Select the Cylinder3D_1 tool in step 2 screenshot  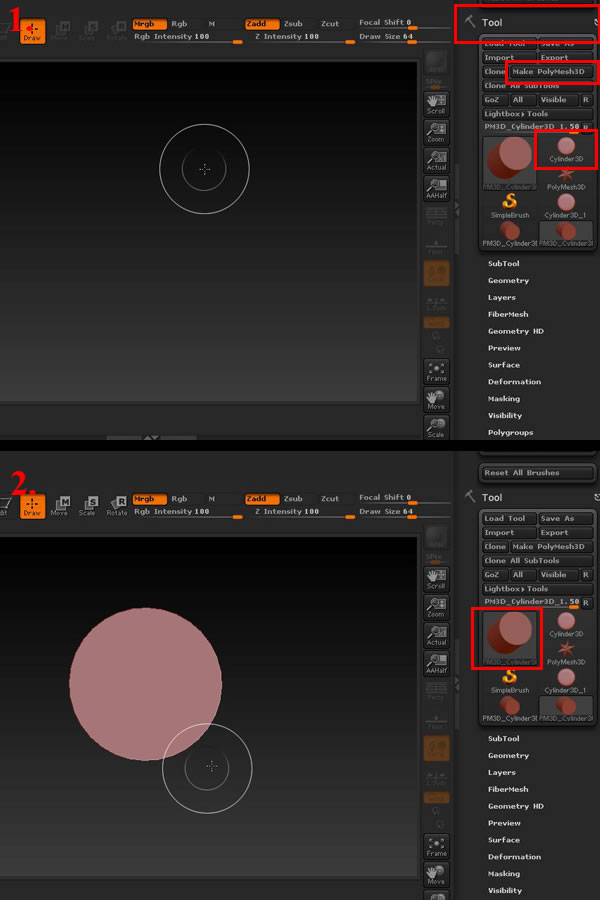click(x=566, y=681)
